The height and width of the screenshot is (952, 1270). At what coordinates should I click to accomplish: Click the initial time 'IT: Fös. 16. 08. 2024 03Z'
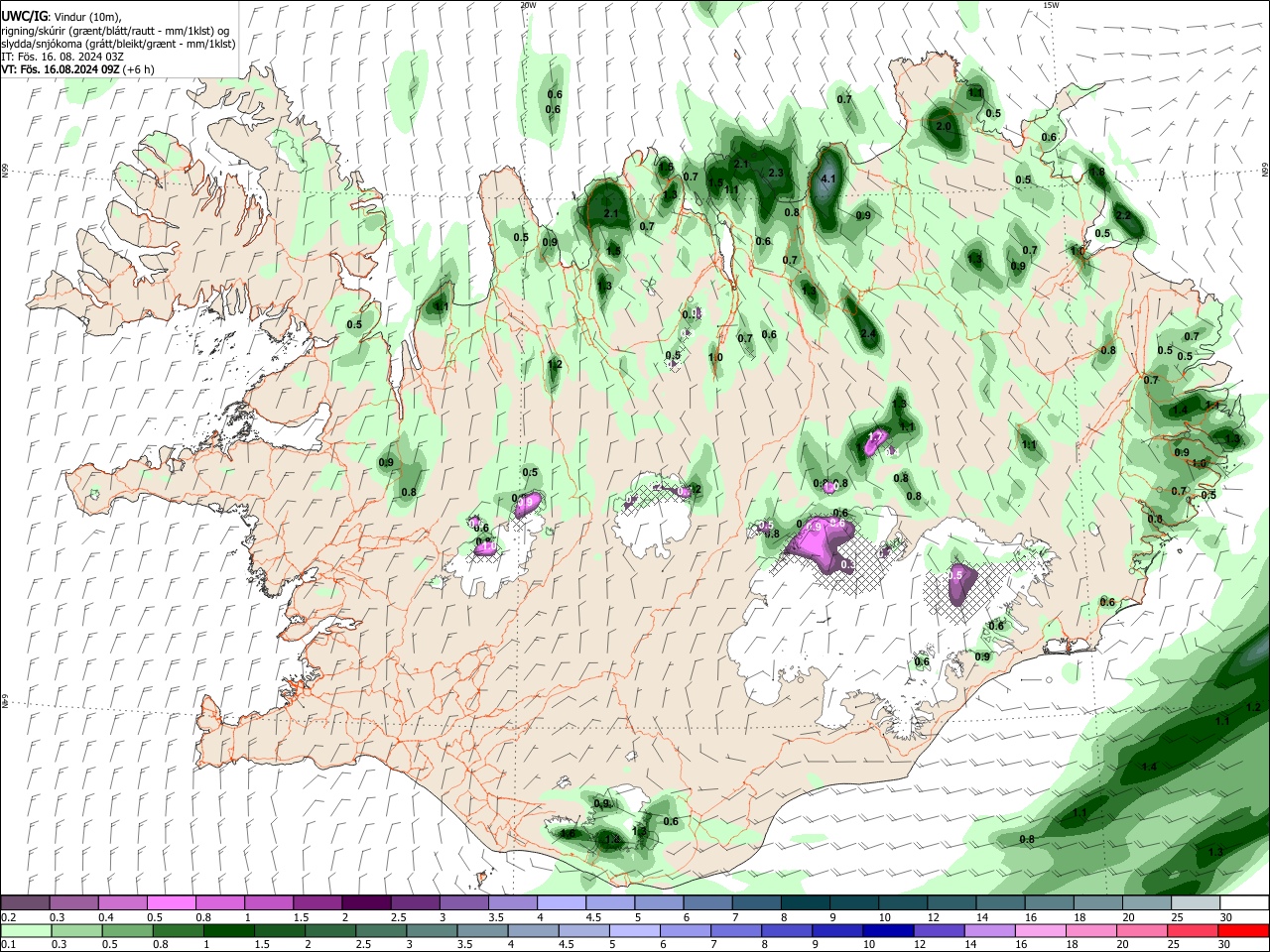tap(63, 57)
